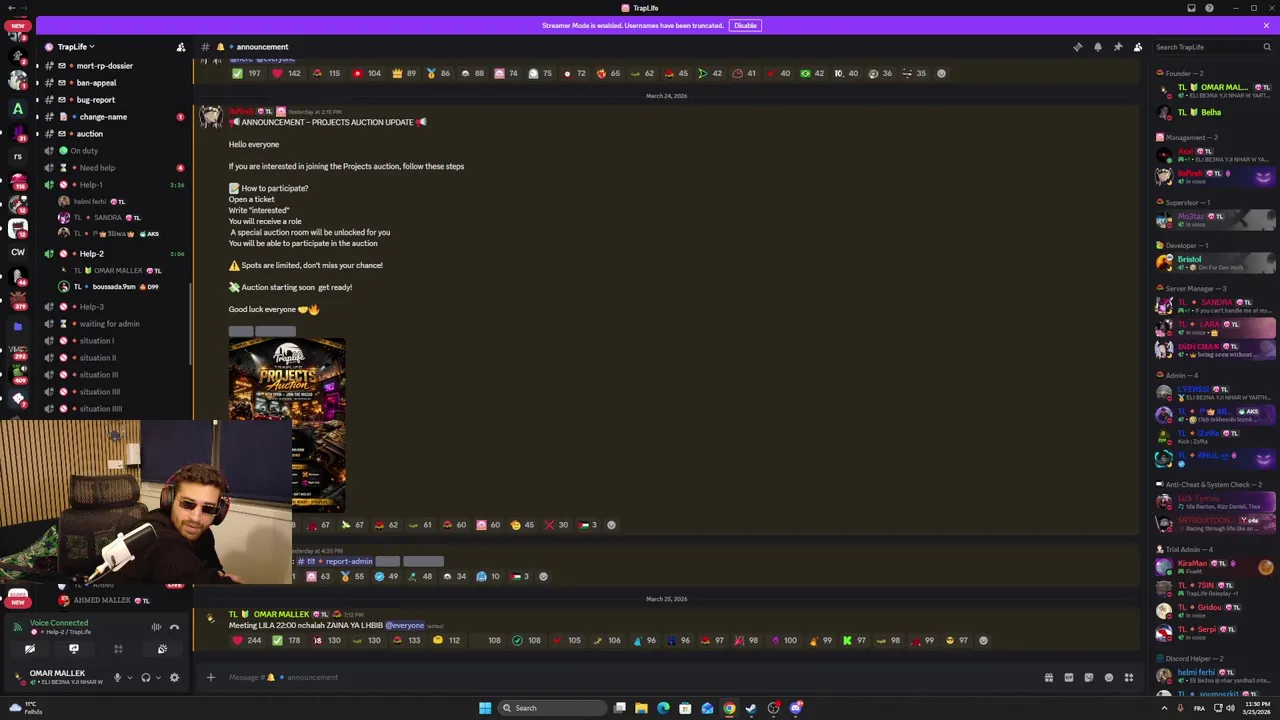Open the invite people icon beside TrapLife

pos(181,47)
